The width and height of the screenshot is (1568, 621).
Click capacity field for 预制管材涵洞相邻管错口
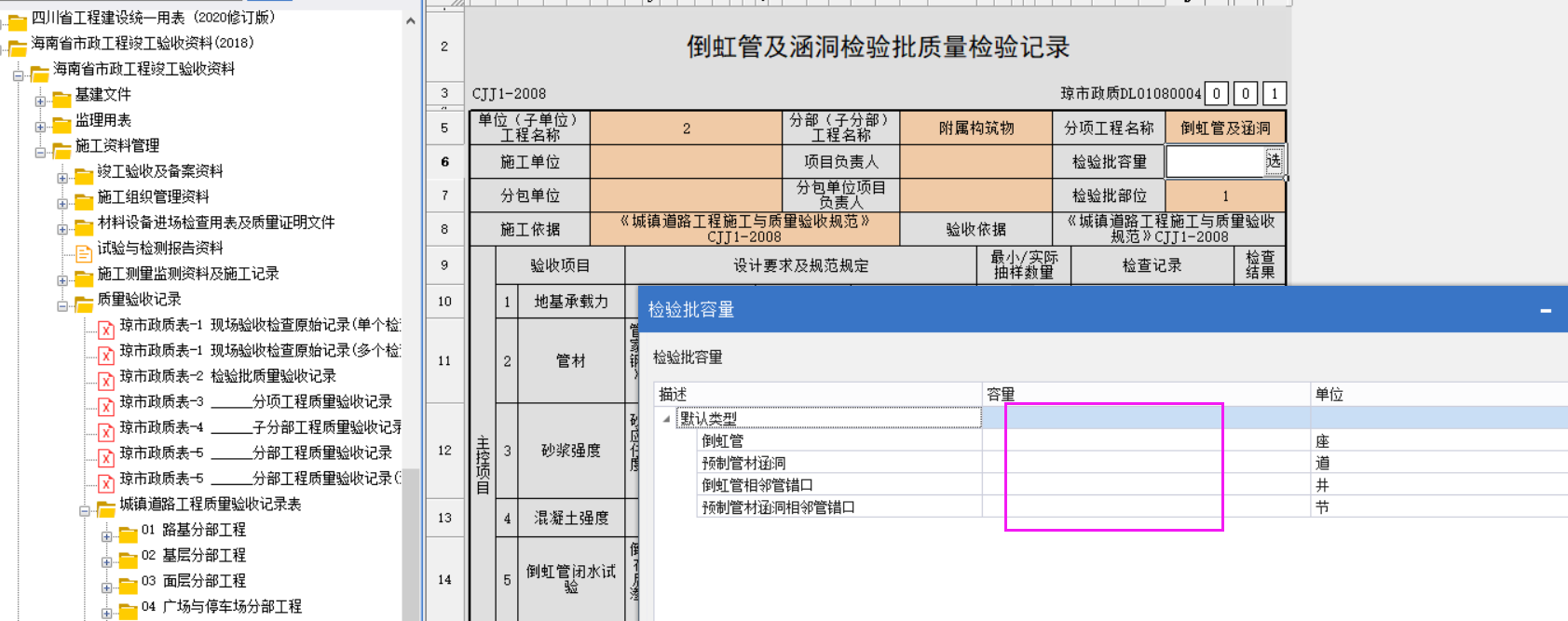1146,507
